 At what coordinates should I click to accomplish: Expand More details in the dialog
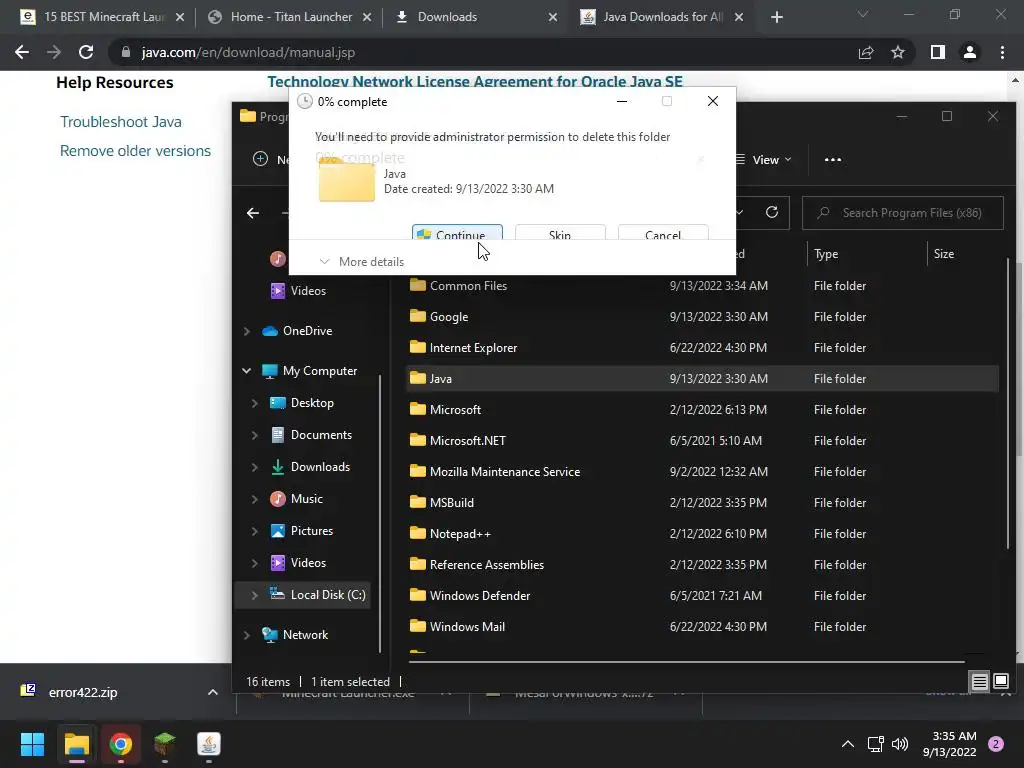click(362, 262)
